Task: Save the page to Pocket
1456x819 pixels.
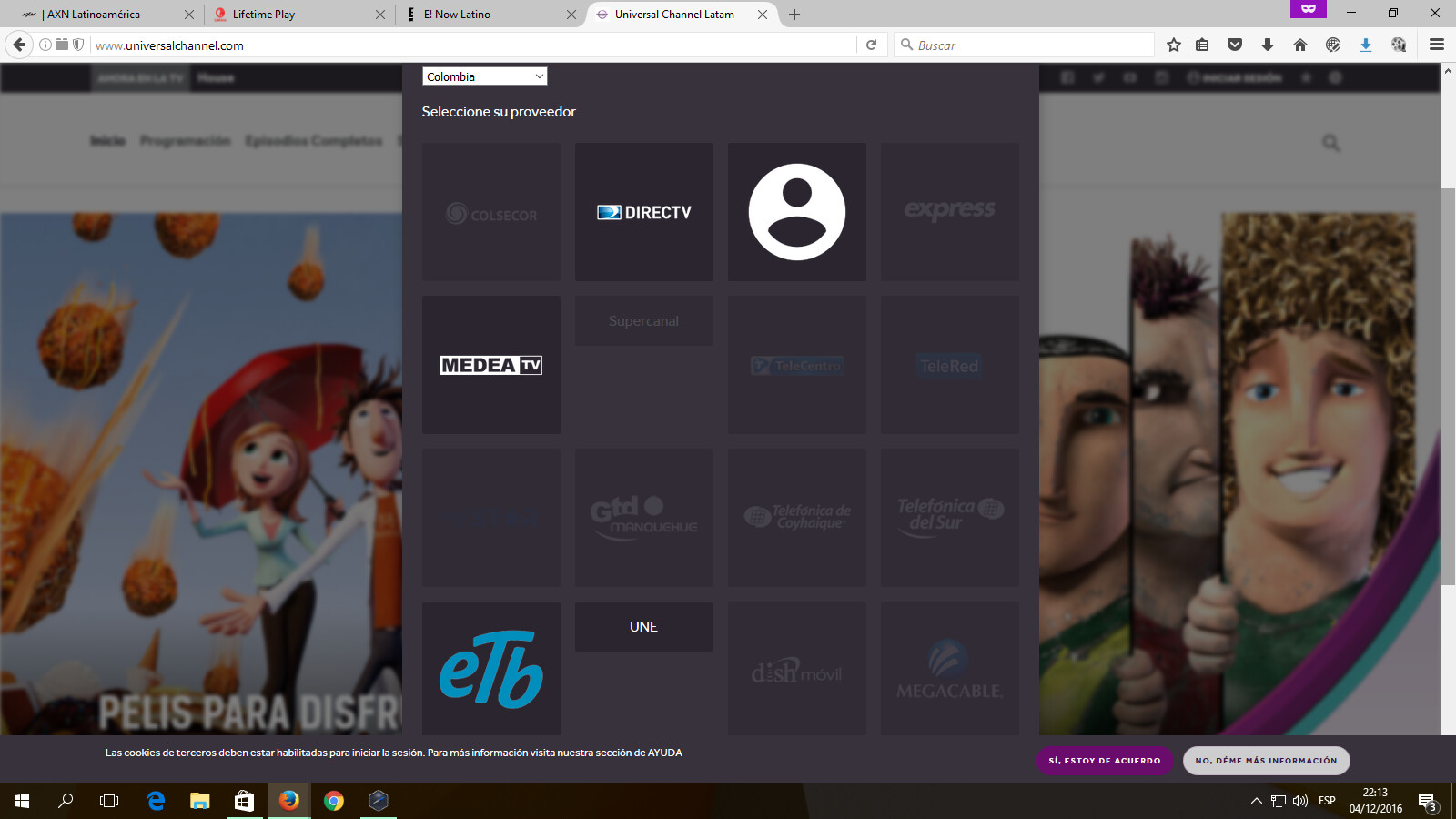Action: [x=1235, y=45]
